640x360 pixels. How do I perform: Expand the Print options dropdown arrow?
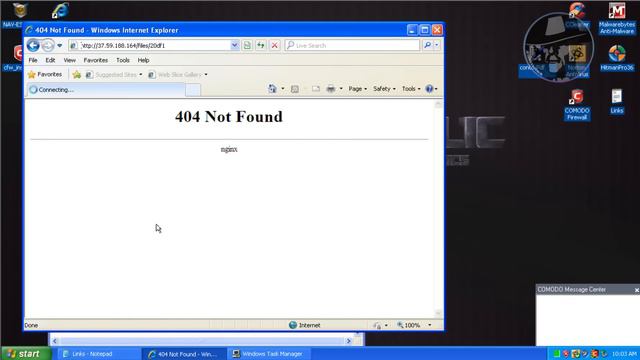(x=341, y=89)
